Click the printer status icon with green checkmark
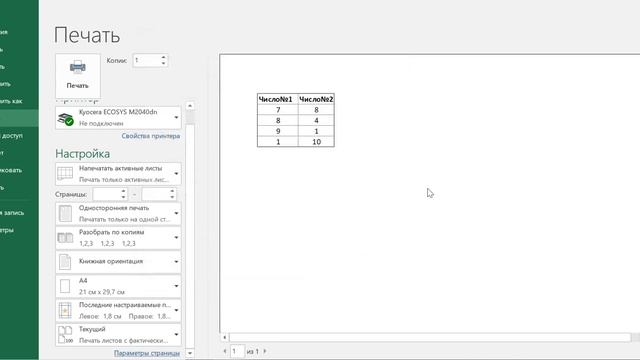This screenshot has width=640, height=360. [x=65, y=119]
